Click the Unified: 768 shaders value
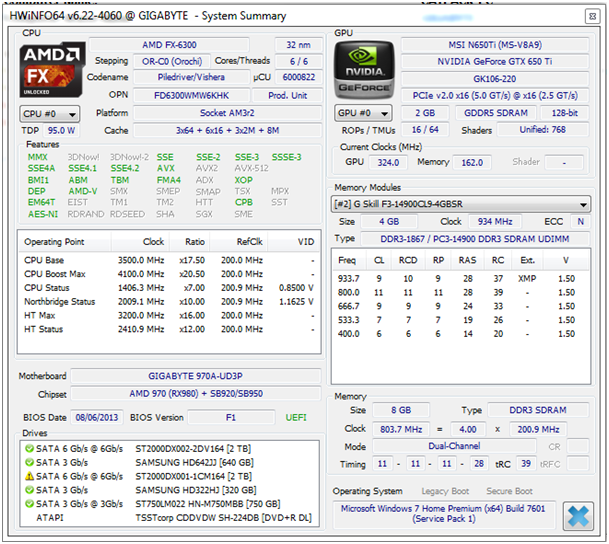 543,130
